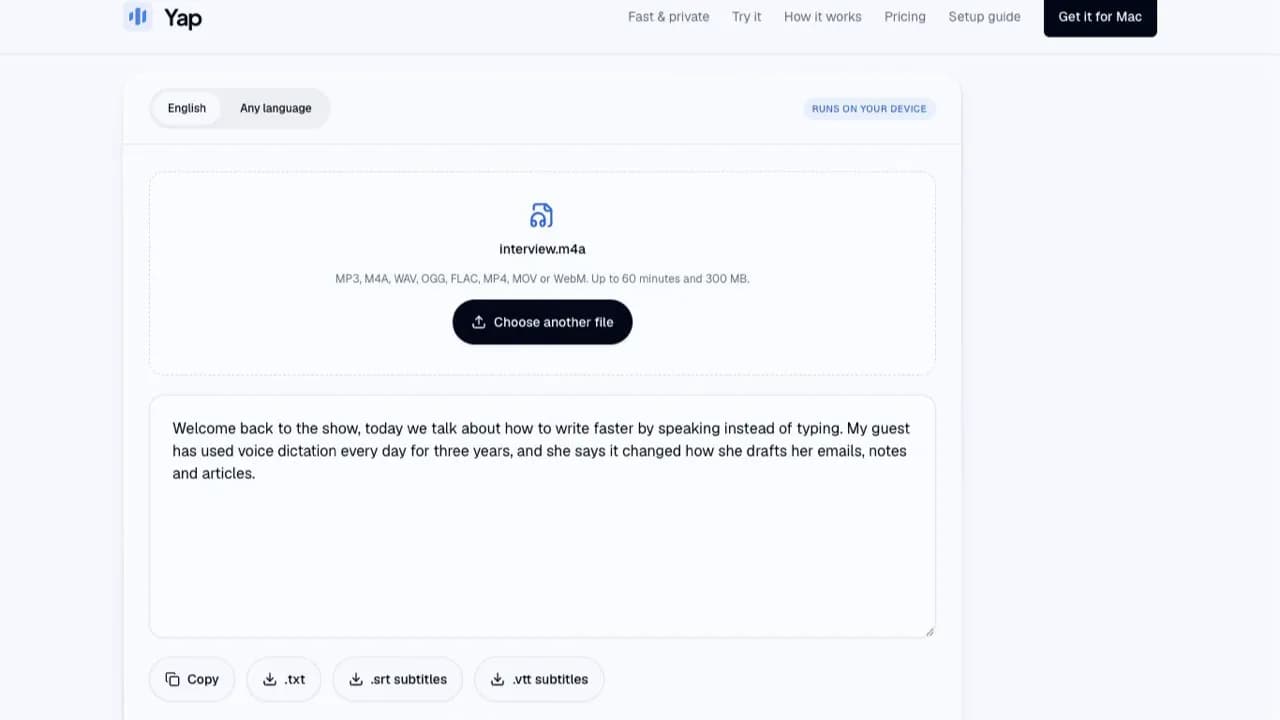Click the download icon beside .srt subtitles

(356, 679)
